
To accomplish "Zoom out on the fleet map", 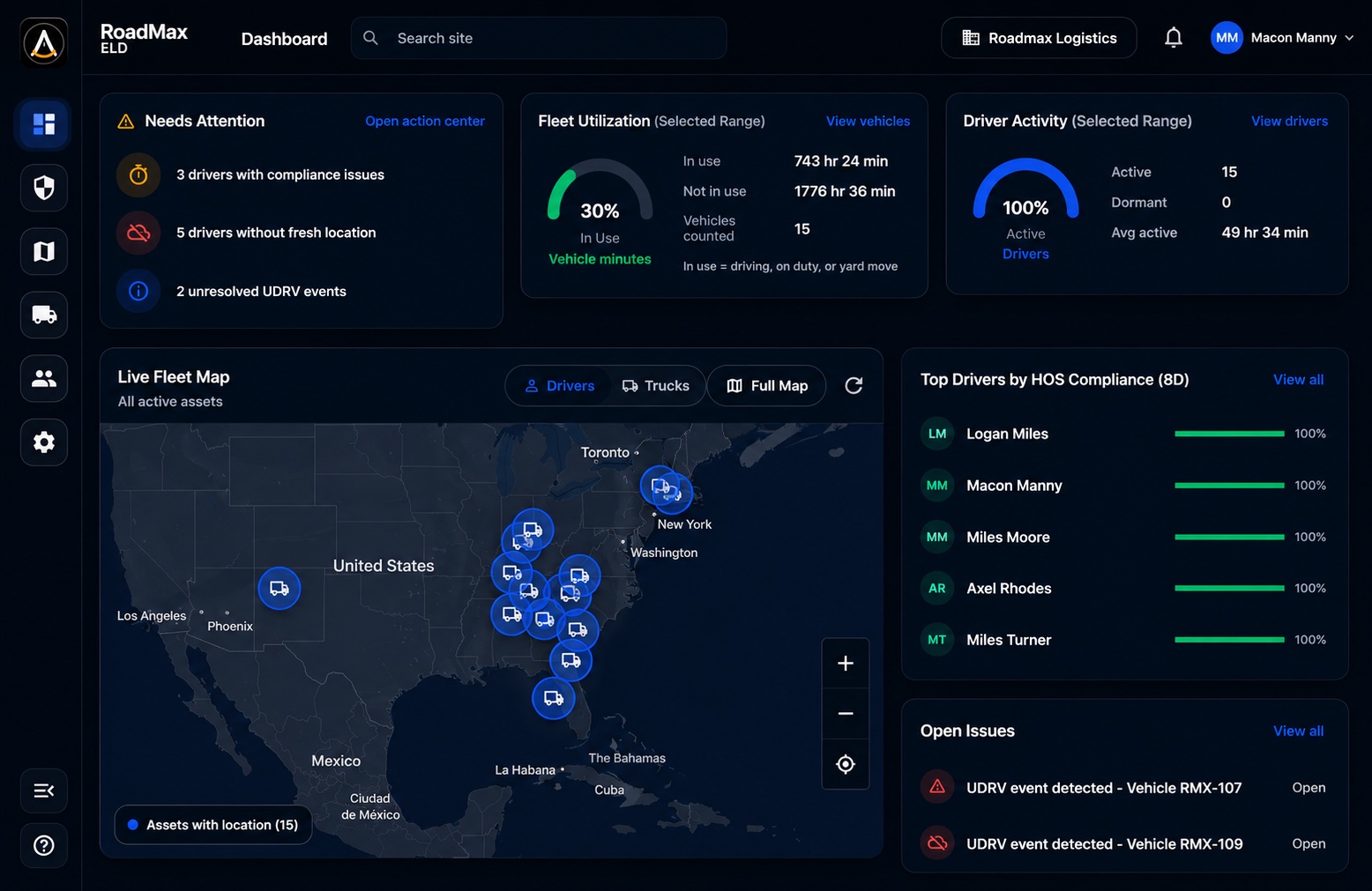I will click(x=846, y=713).
